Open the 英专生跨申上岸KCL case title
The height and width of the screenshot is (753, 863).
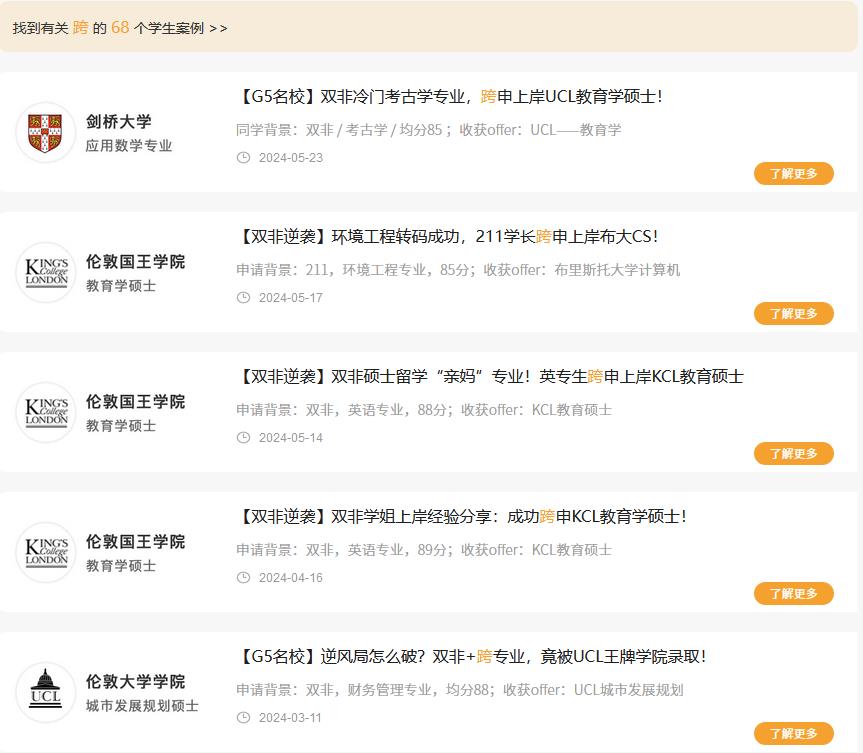click(x=490, y=377)
